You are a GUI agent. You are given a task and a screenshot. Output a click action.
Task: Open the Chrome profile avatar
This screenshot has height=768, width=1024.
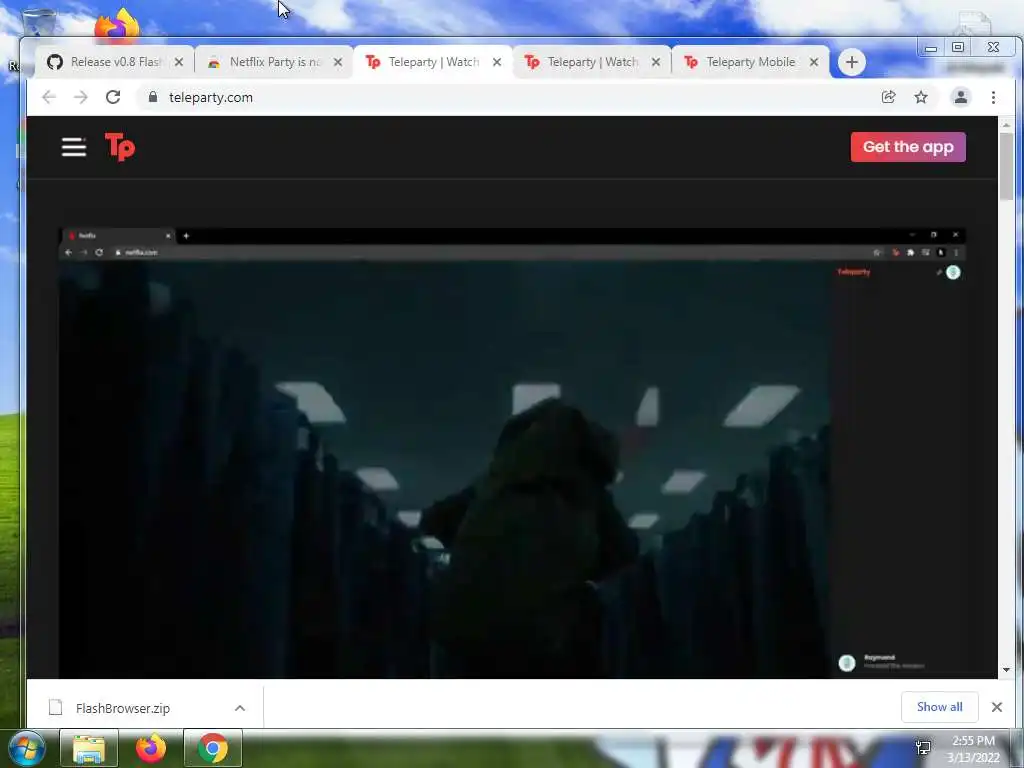(x=961, y=97)
